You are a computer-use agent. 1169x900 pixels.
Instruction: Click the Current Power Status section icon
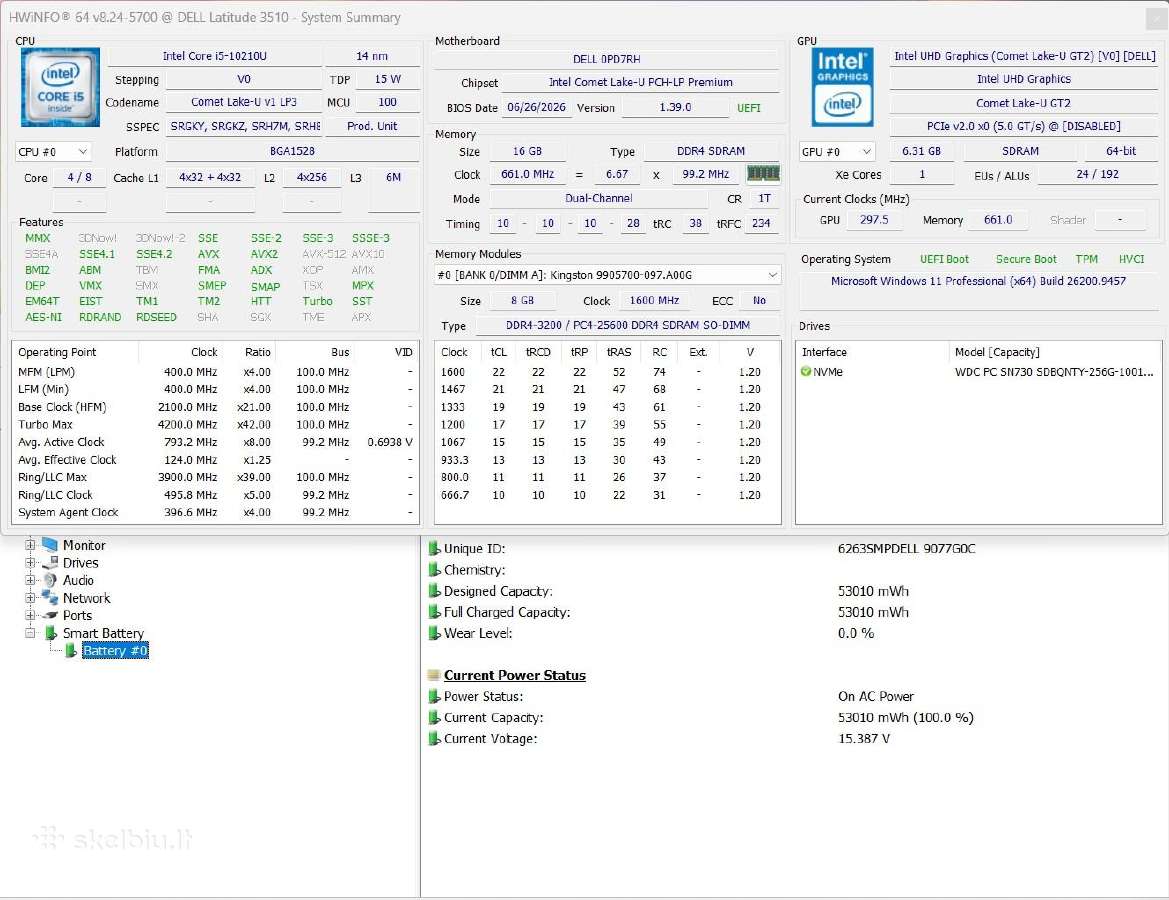tap(433, 676)
